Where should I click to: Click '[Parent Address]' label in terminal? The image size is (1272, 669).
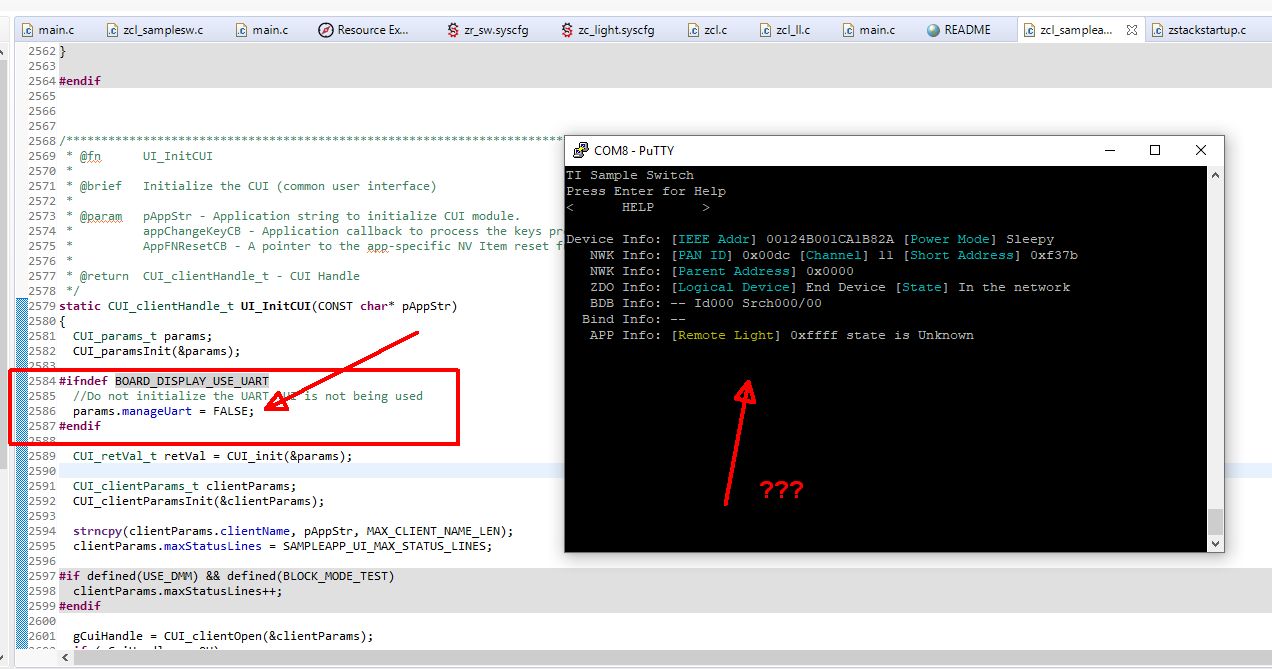pyautogui.click(x=734, y=271)
